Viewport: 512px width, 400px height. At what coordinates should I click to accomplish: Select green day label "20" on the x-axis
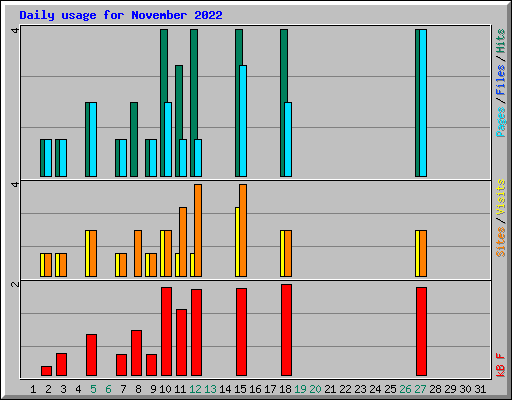[315, 389]
